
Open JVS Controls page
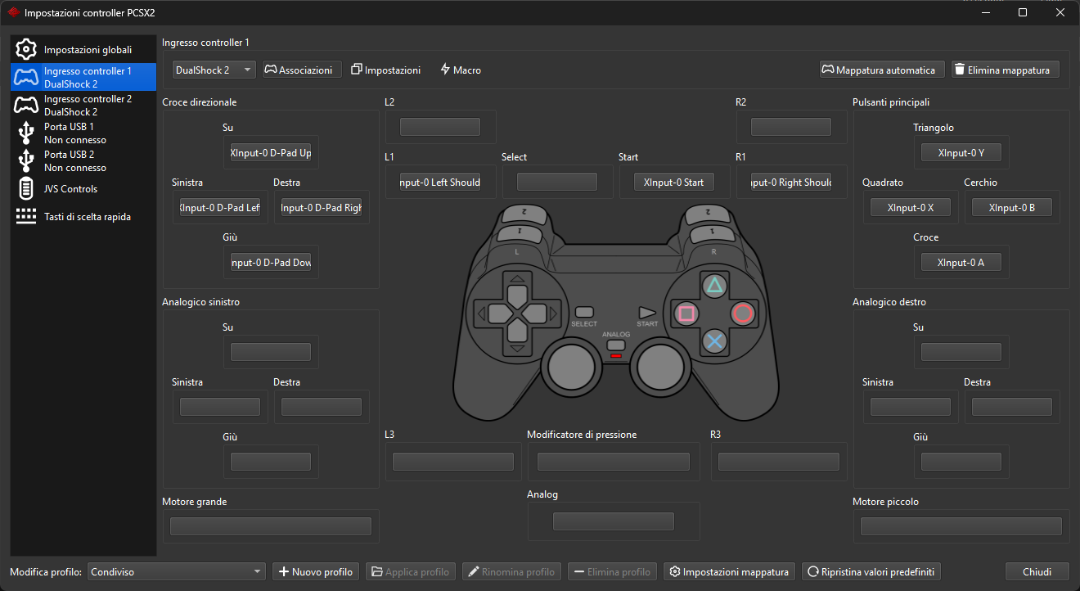83,189
